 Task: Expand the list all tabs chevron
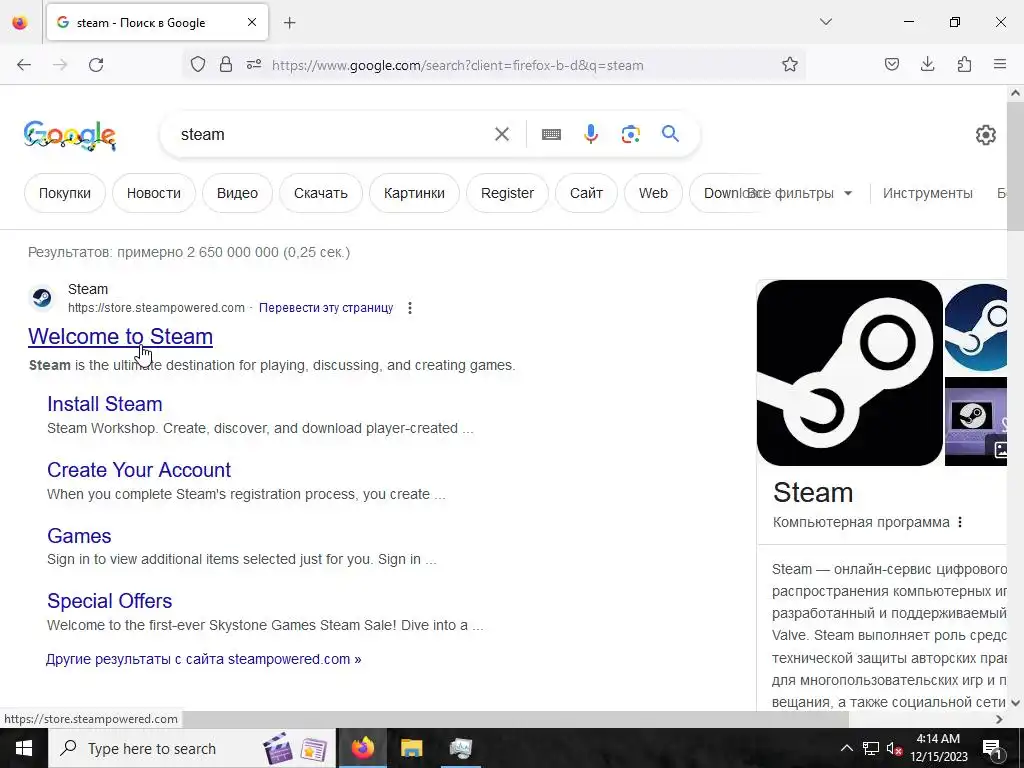point(826,22)
